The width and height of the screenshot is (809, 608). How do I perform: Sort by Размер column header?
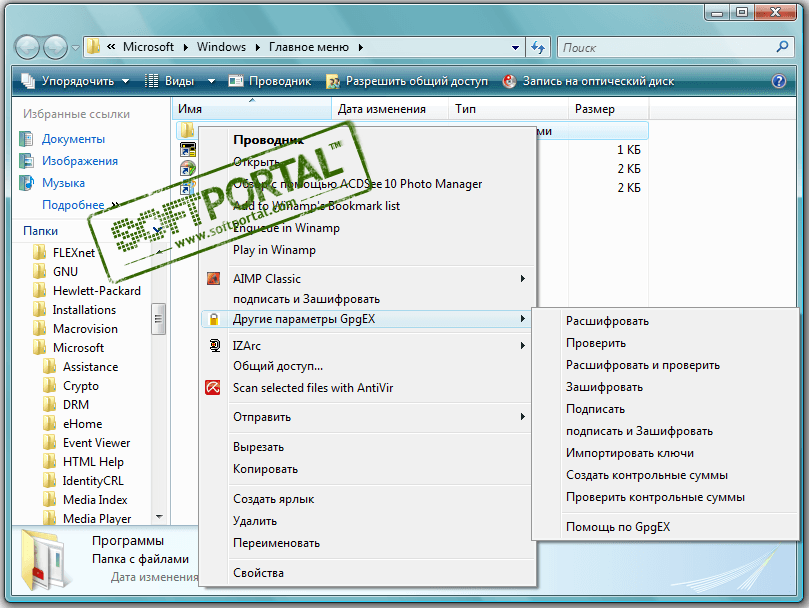point(609,109)
